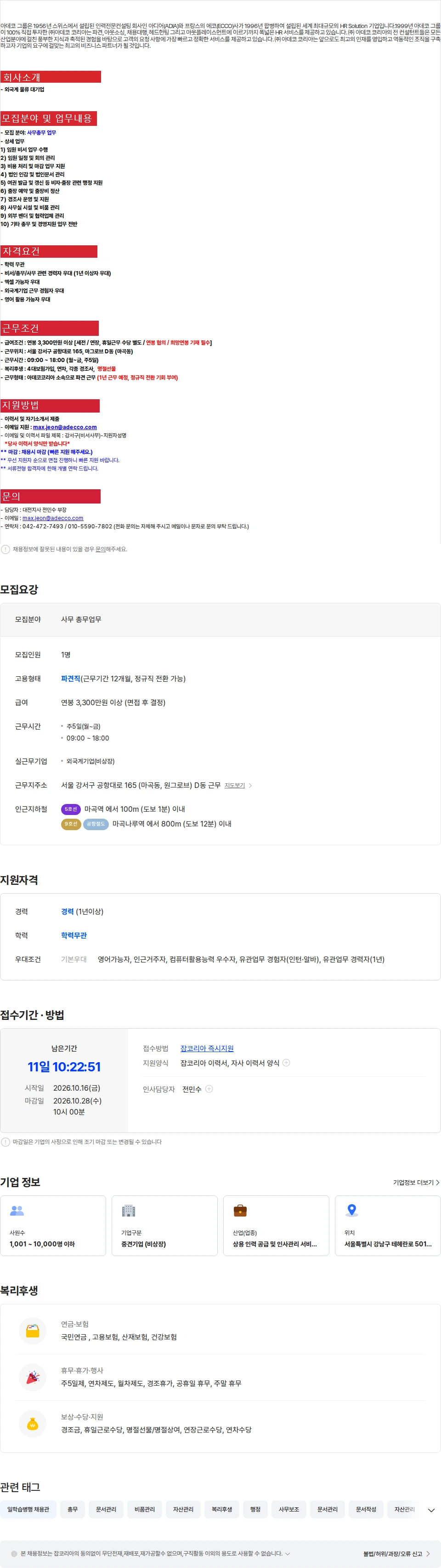Viewport: 441px width, 1568px height.
Task: Click the max.jeon@adecco.com email link under 지원방법
Action: 64,427
